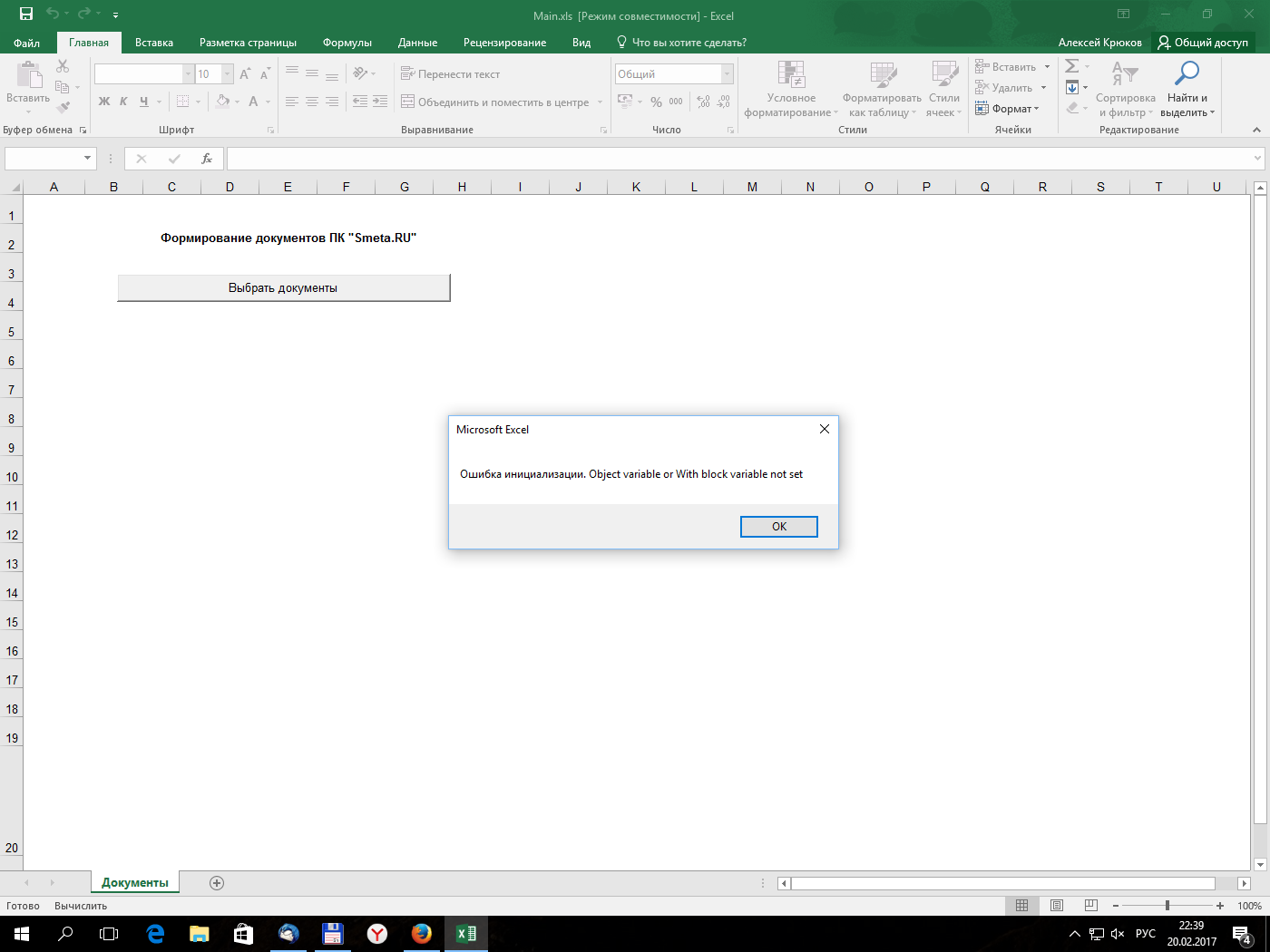Add a new sheet with plus icon

click(x=217, y=883)
